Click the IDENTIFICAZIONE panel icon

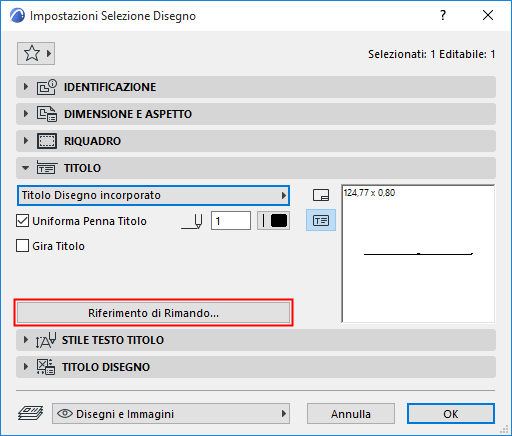point(47,87)
